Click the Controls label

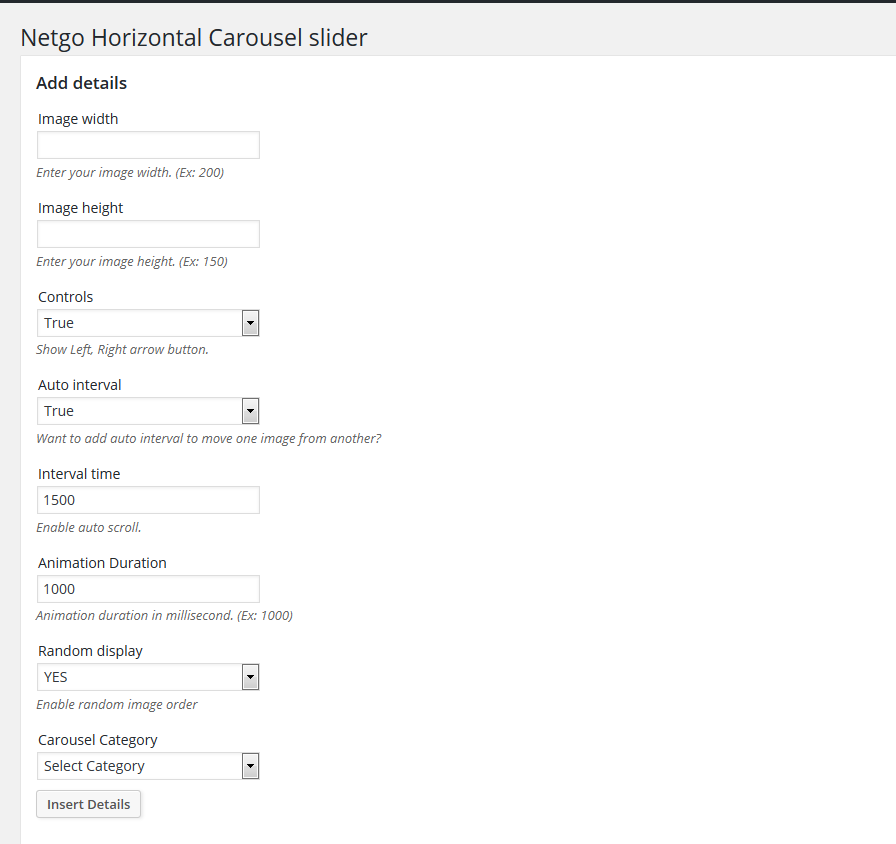click(66, 297)
